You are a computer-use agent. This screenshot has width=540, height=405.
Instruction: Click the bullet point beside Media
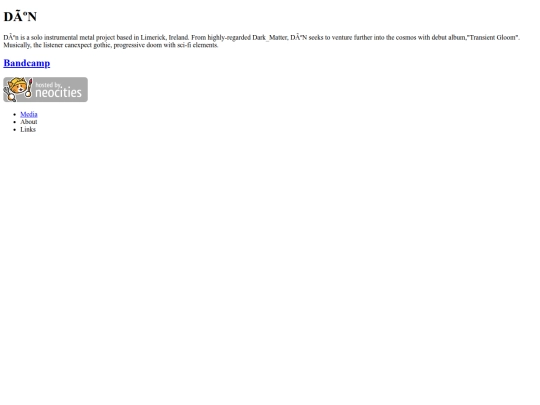[x=14, y=114]
